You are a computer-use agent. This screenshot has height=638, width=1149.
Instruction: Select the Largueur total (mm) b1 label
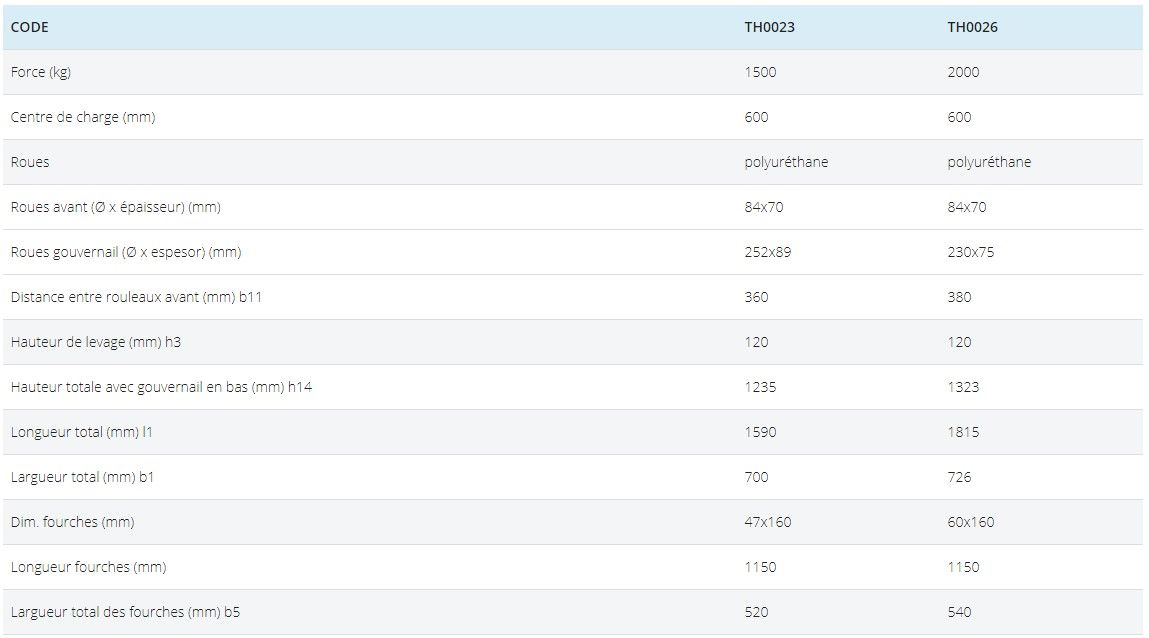tap(82, 477)
